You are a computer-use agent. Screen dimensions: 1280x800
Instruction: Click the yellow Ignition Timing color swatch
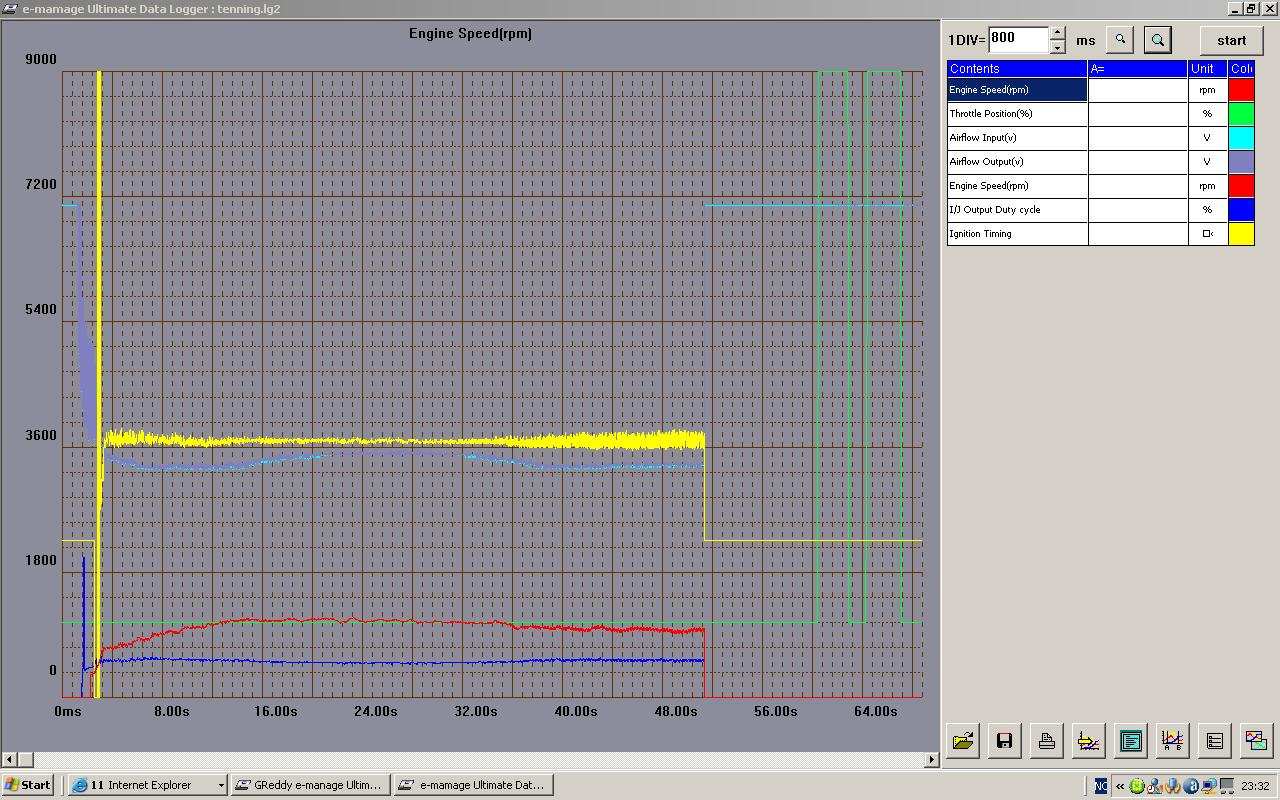tap(1241, 234)
